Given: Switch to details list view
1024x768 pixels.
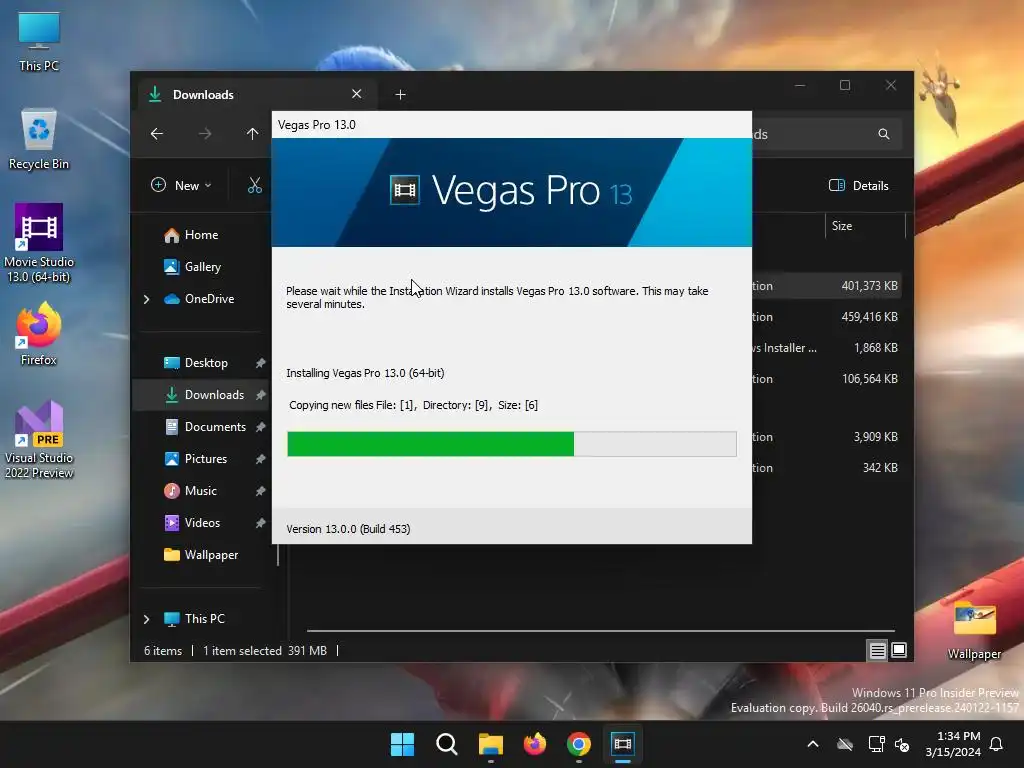Looking at the screenshot, I should (x=877, y=650).
